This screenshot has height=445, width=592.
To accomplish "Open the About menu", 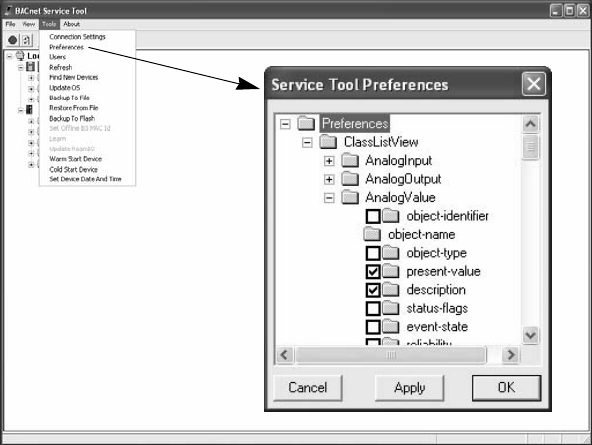I will pyautogui.click(x=71, y=24).
